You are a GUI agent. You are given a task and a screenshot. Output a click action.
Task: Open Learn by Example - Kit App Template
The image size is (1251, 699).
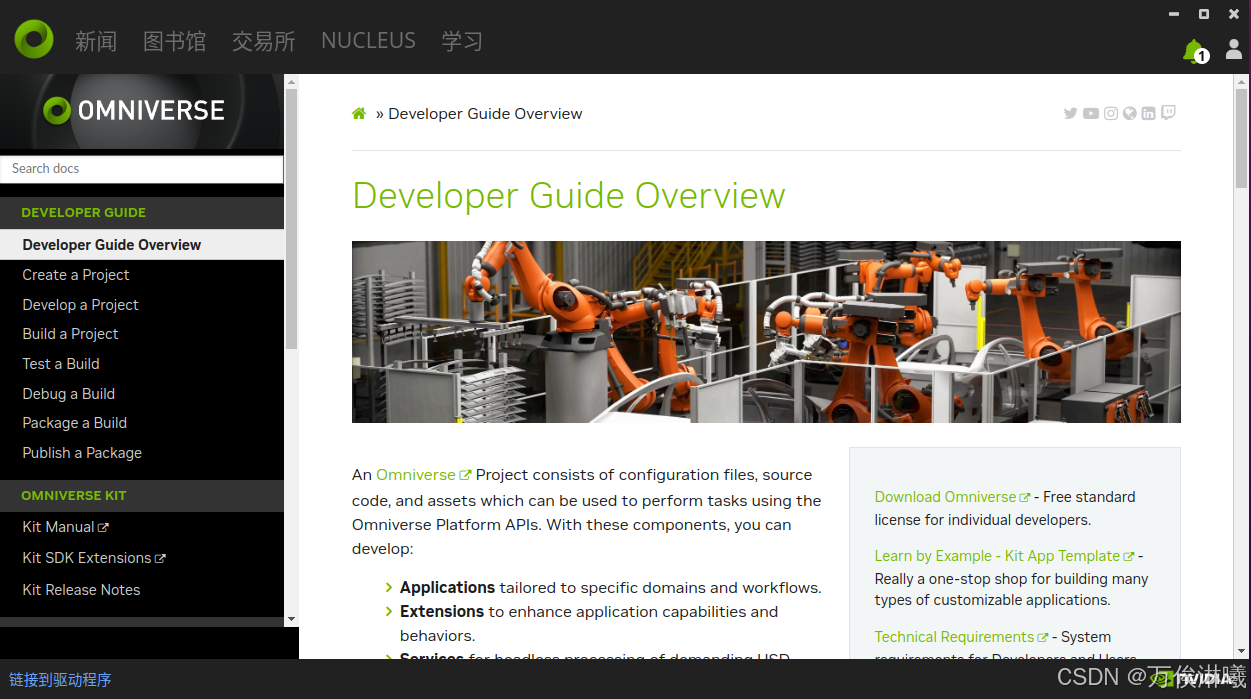(x=1004, y=556)
